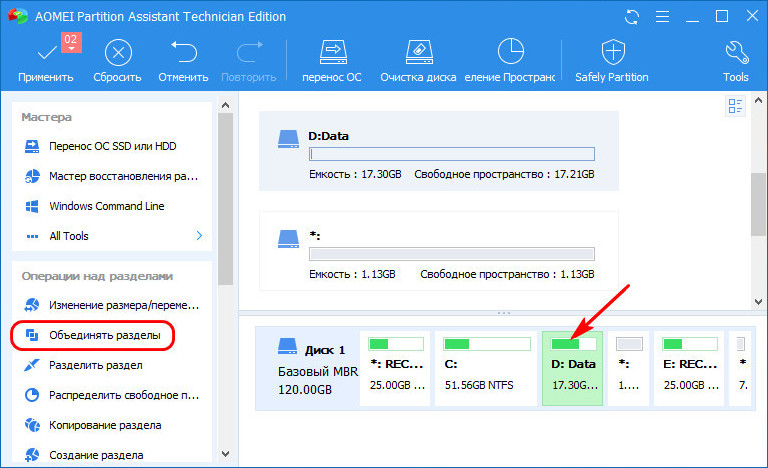768x468 pixels.
Task: Click the AOMEI application logo icon
Action: pos(19,16)
